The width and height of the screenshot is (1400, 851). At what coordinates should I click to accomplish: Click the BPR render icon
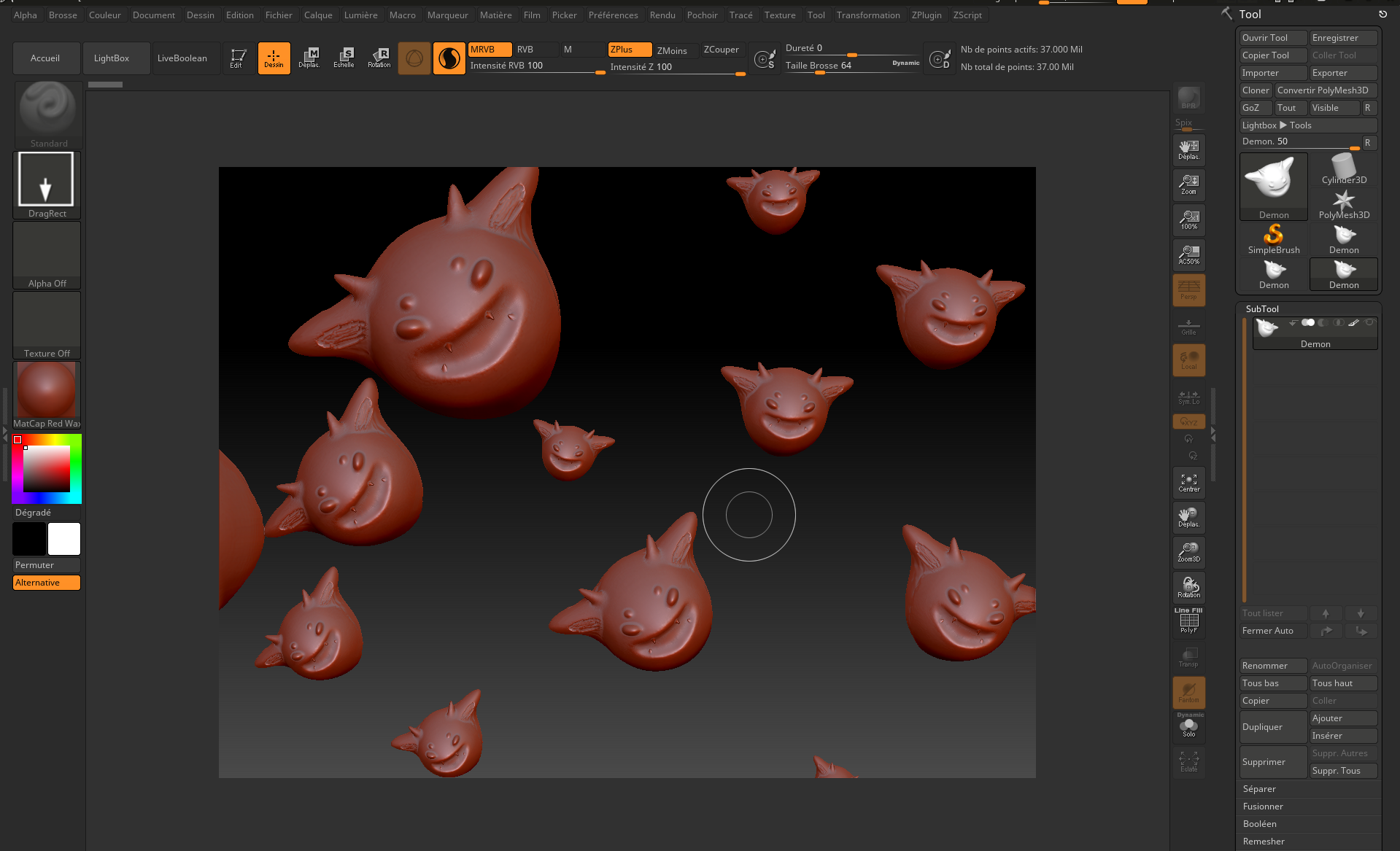click(x=1188, y=98)
